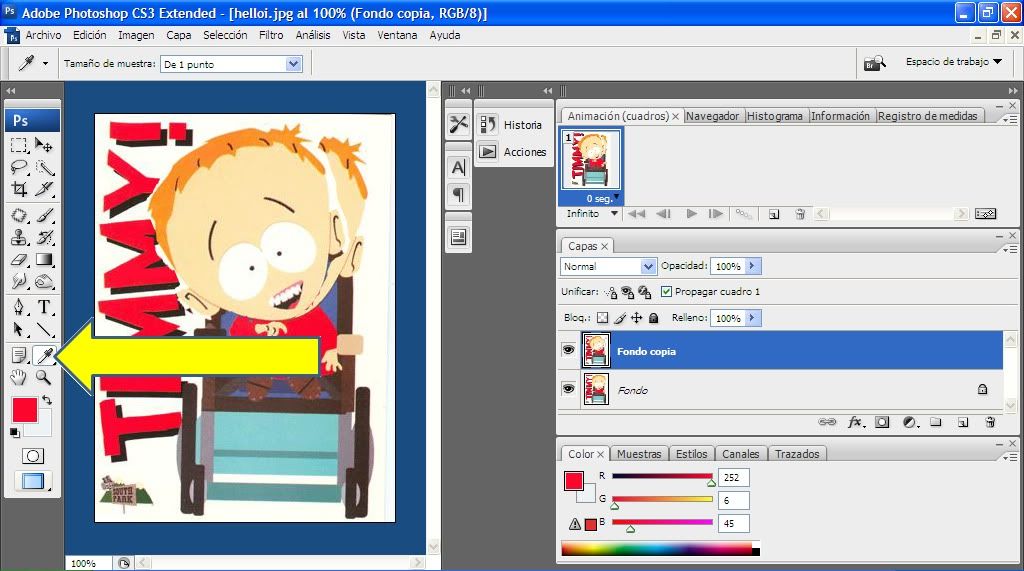1024x571 pixels.
Task: Open the Archivo menu
Action: (x=43, y=35)
